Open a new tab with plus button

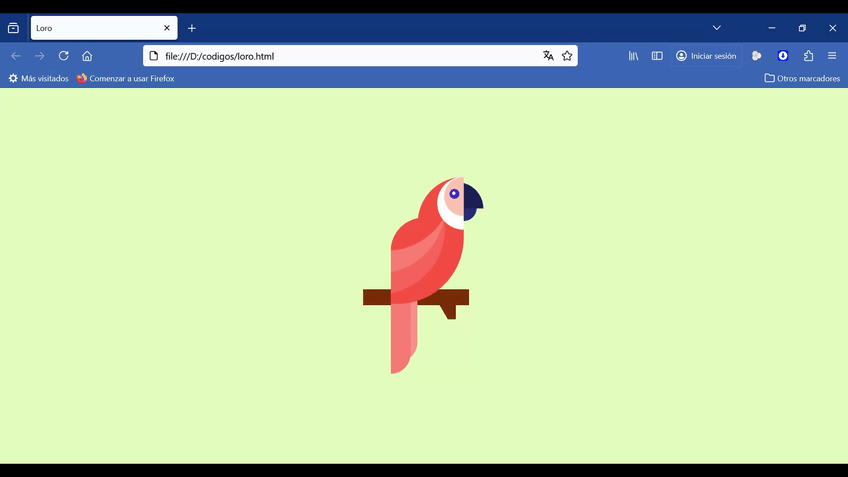click(191, 28)
